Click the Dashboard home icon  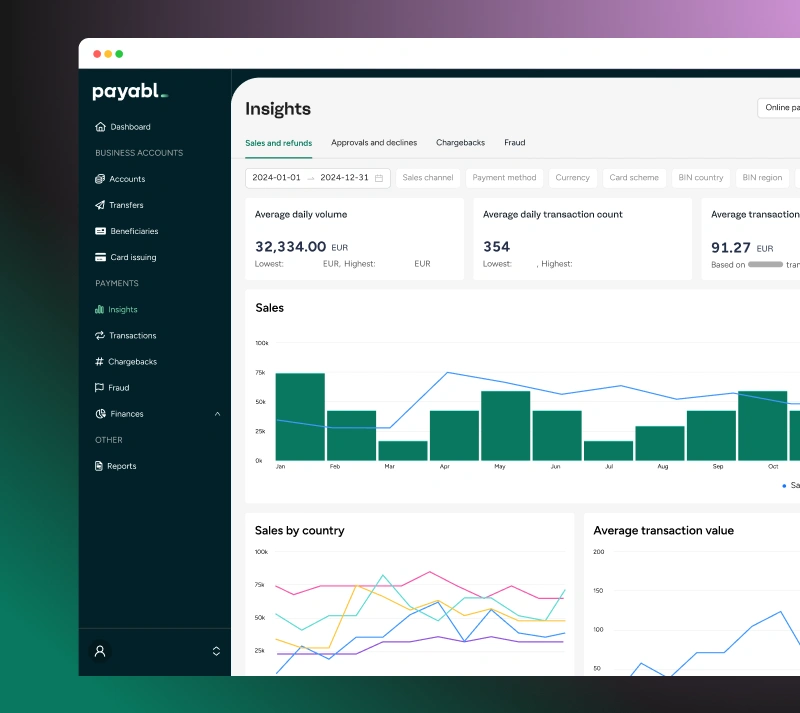(100, 127)
